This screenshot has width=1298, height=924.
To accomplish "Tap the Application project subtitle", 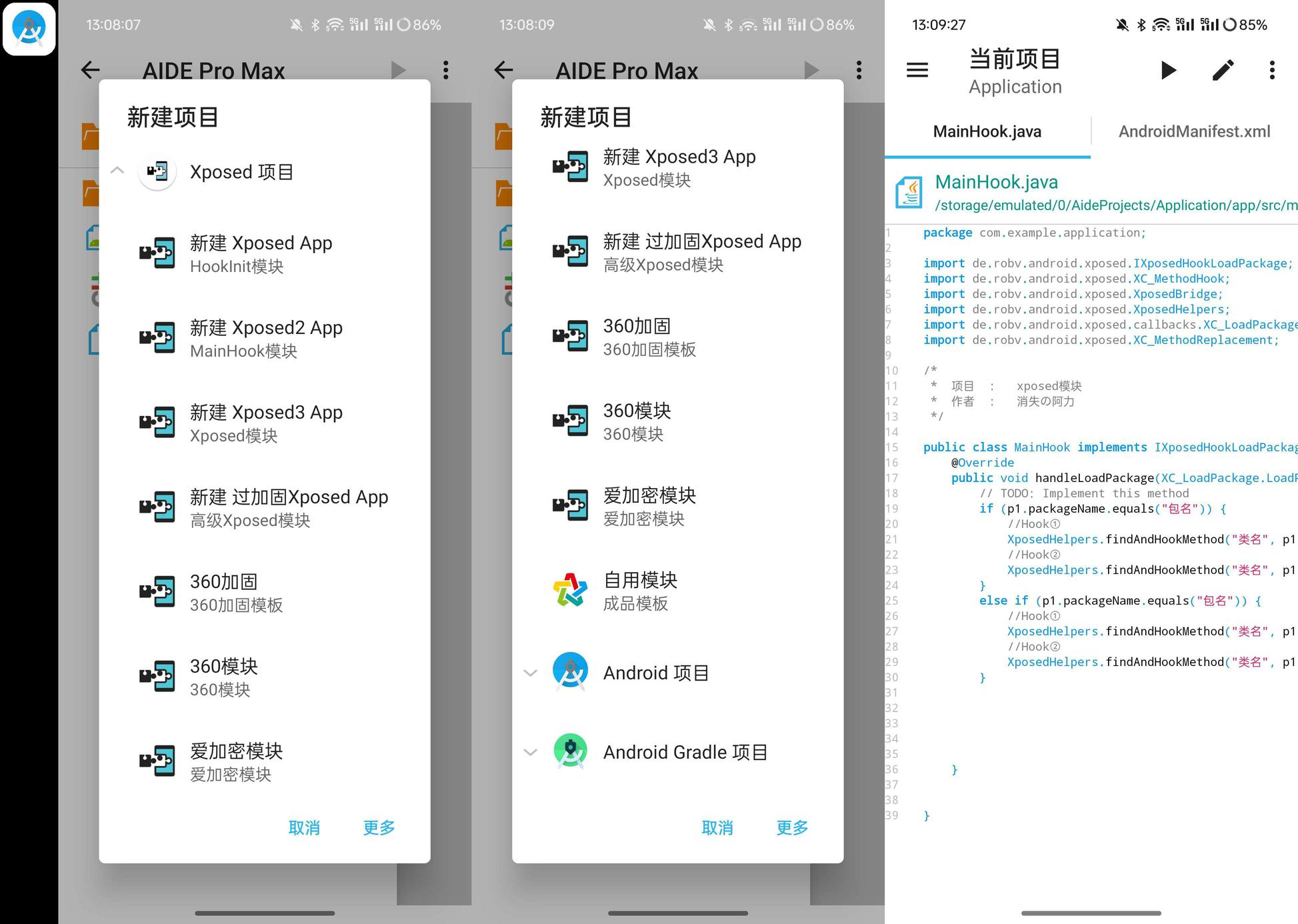I will 1015,87.
